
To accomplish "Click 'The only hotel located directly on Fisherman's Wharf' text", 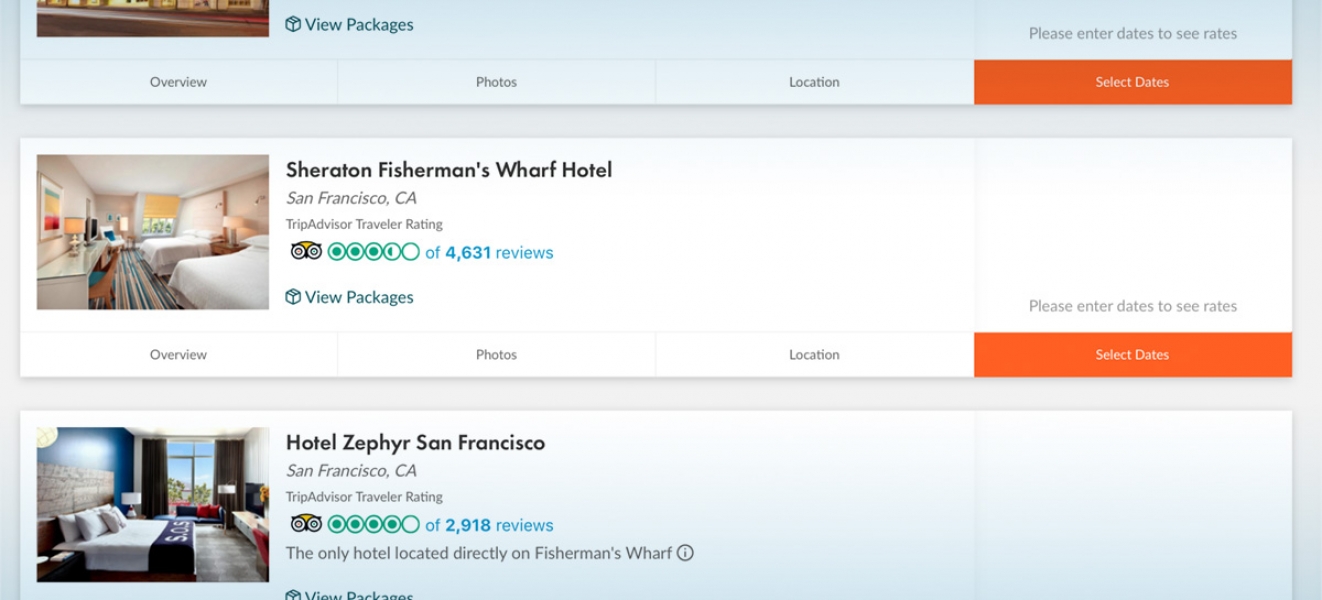I will 479,553.
